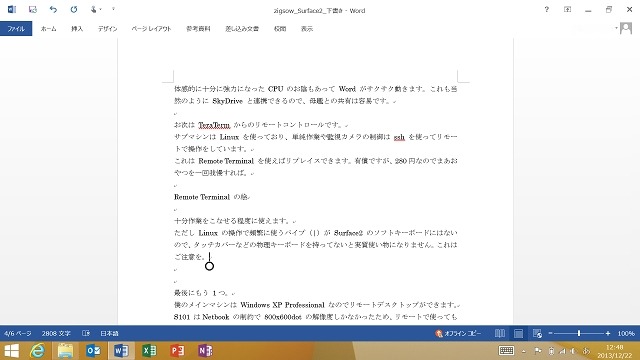The width and height of the screenshot is (640, 360).
Task: Open the デザイン tab
Action: tap(107, 29)
